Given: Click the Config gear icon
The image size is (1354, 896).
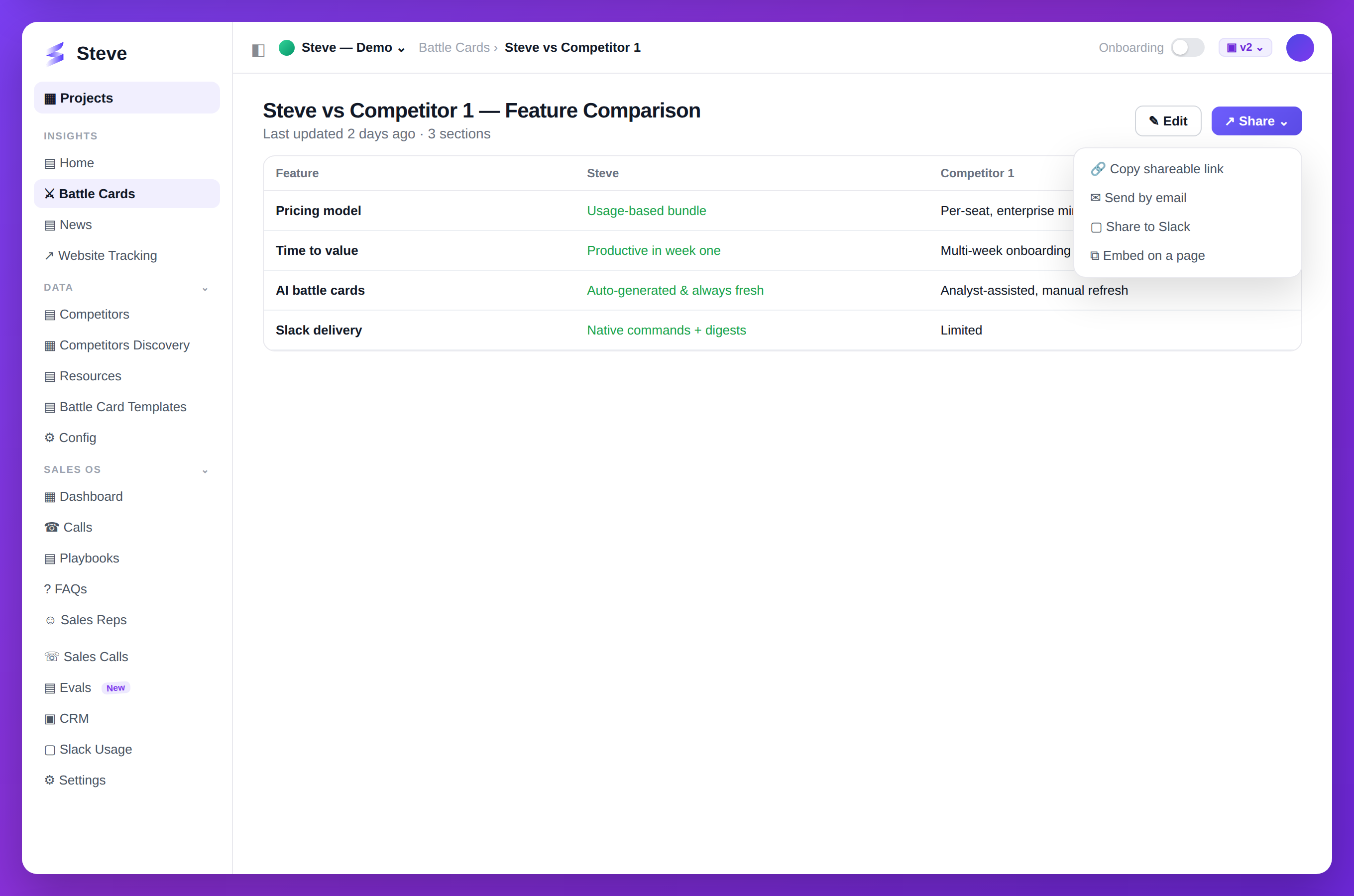Looking at the screenshot, I should pos(50,438).
